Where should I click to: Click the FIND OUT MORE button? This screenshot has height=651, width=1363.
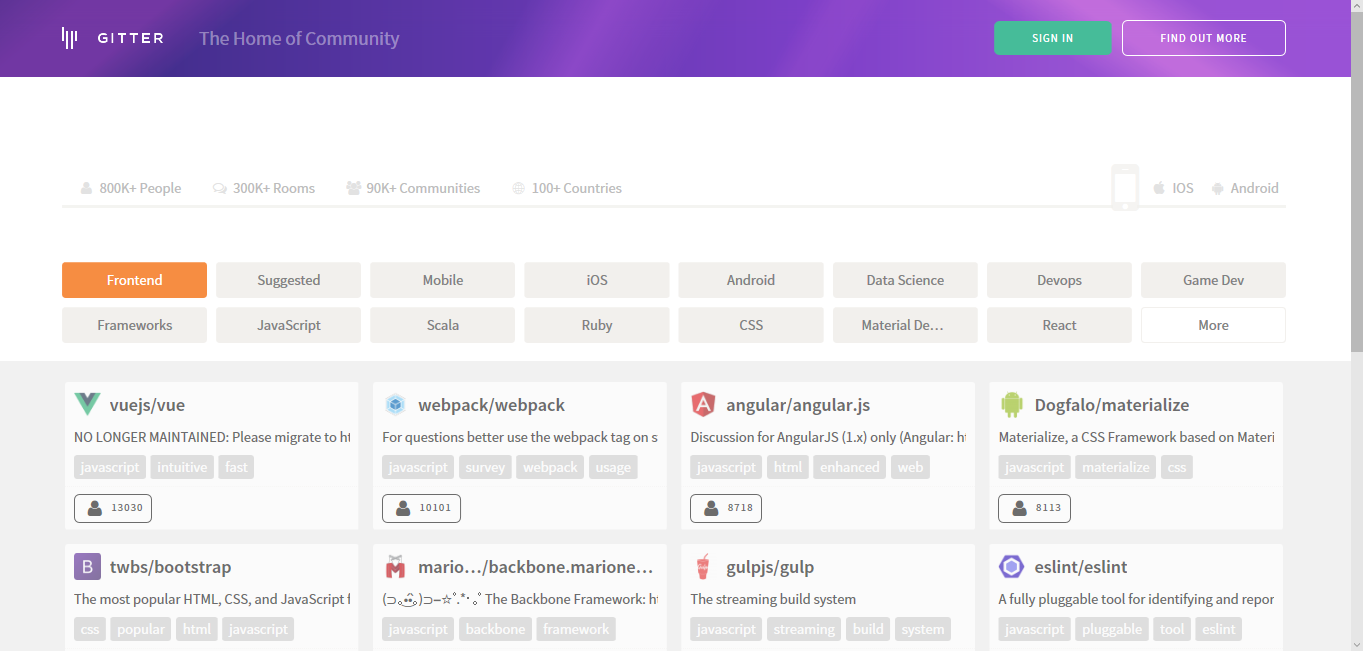[1204, 38]
